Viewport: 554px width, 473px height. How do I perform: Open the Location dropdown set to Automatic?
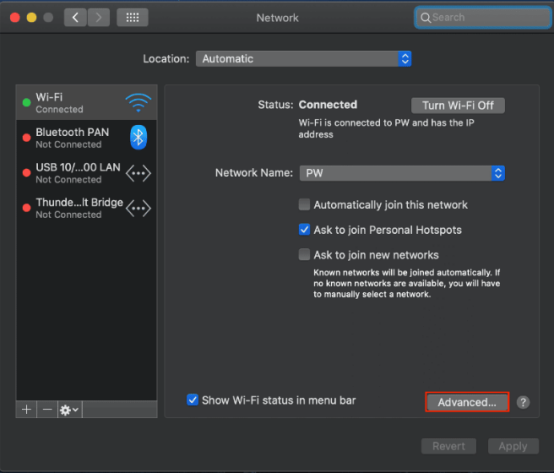click(x=303, y=59)
